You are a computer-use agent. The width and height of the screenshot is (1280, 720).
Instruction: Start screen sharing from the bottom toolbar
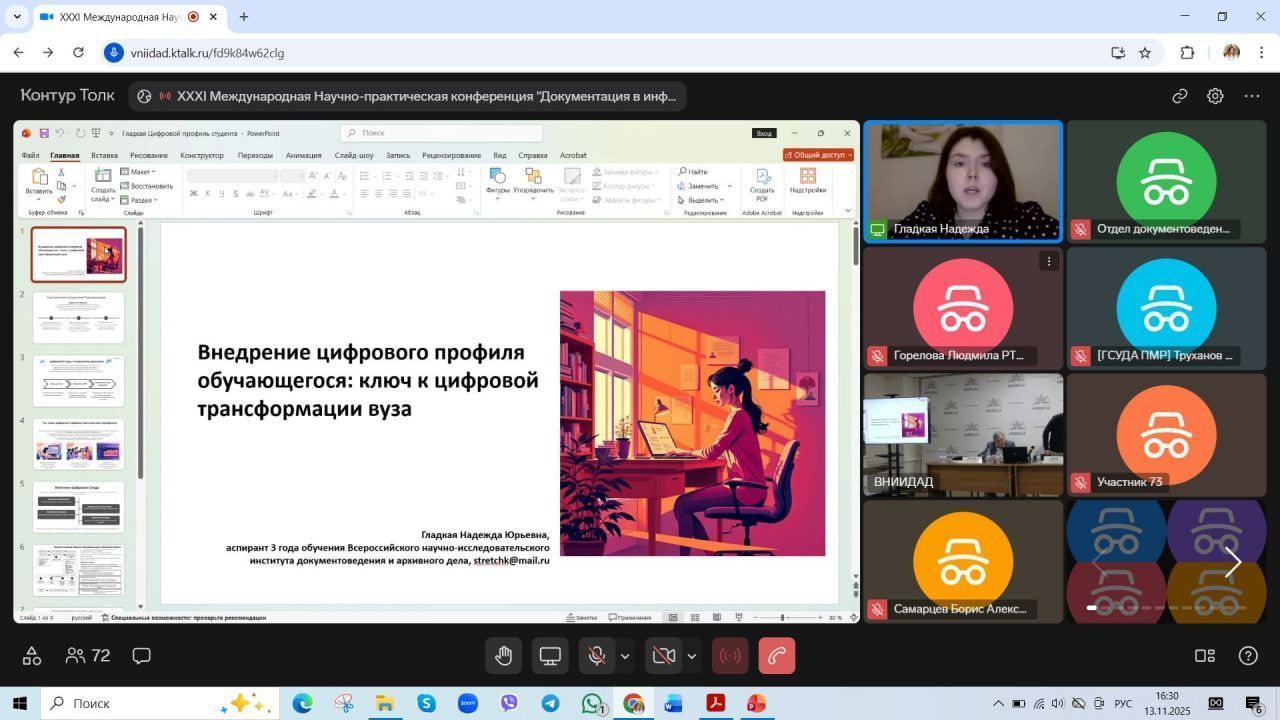[550, 656]
